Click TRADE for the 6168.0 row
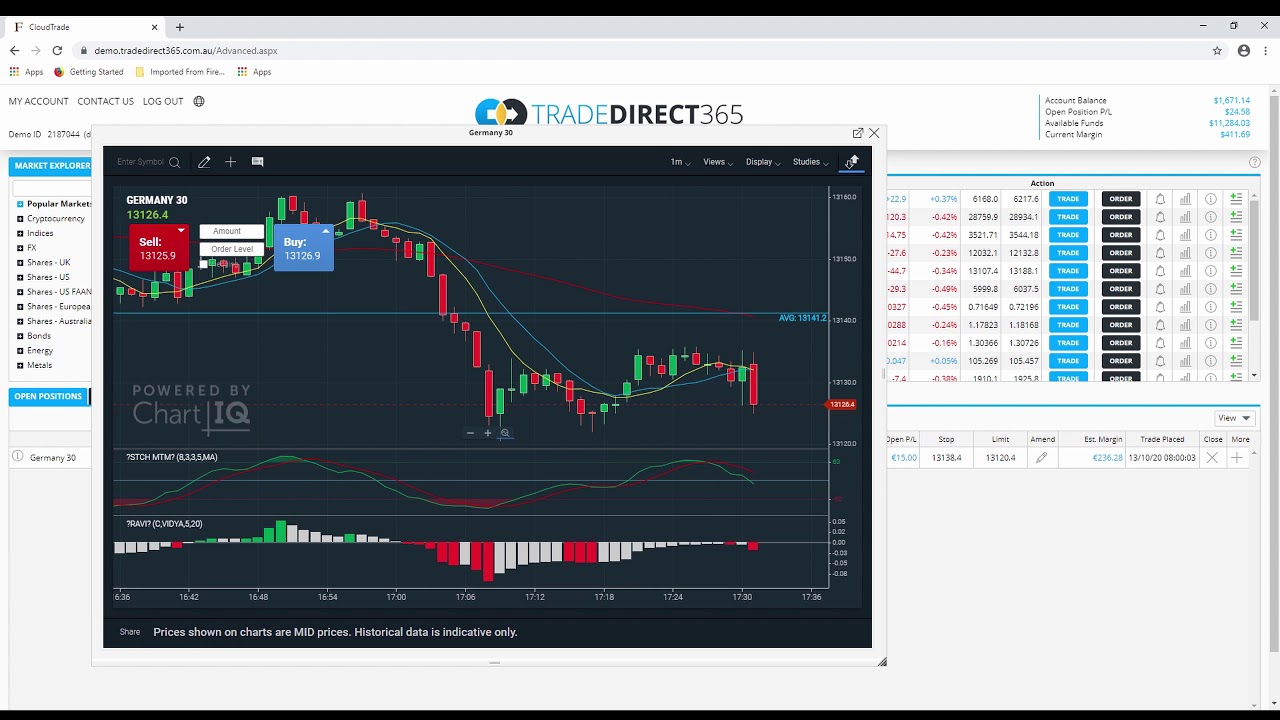The width and height of the screenshot is (1280, 720). tap(1068, 199)
